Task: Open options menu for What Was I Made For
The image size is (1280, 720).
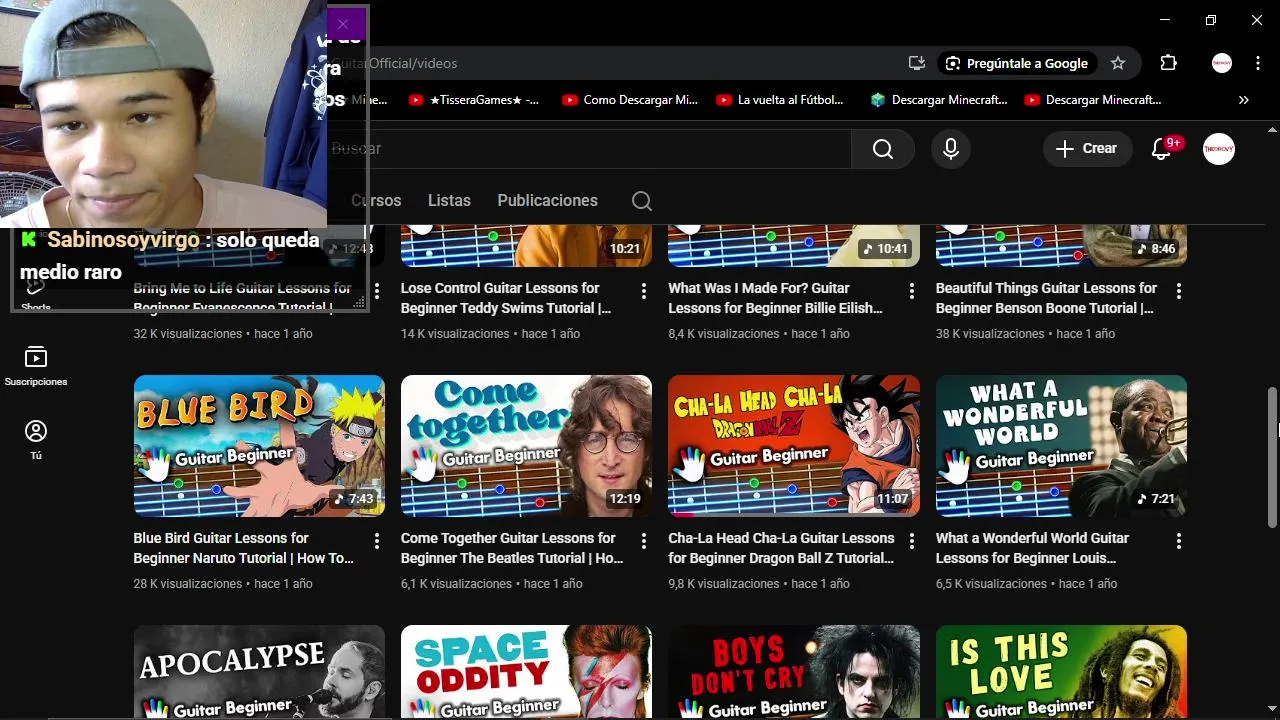Action: click(911, 291)
